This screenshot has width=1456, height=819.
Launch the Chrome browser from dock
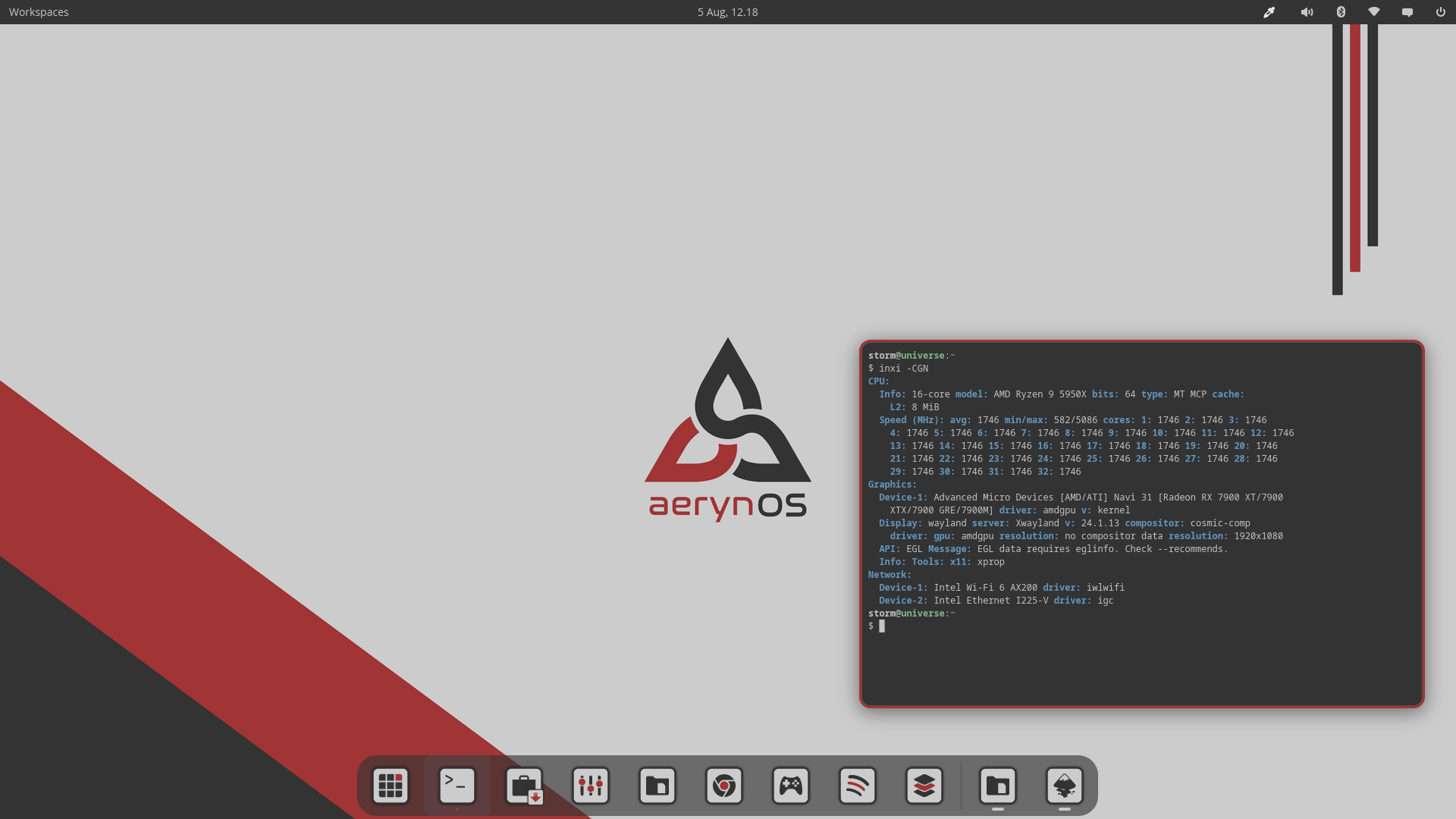coord(724,786)
